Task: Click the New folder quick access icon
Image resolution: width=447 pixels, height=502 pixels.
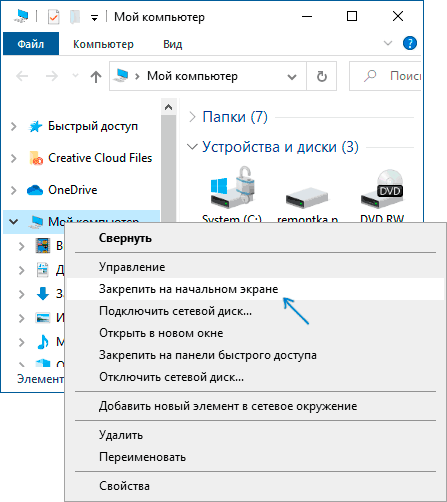Action: tap(75, 17)
